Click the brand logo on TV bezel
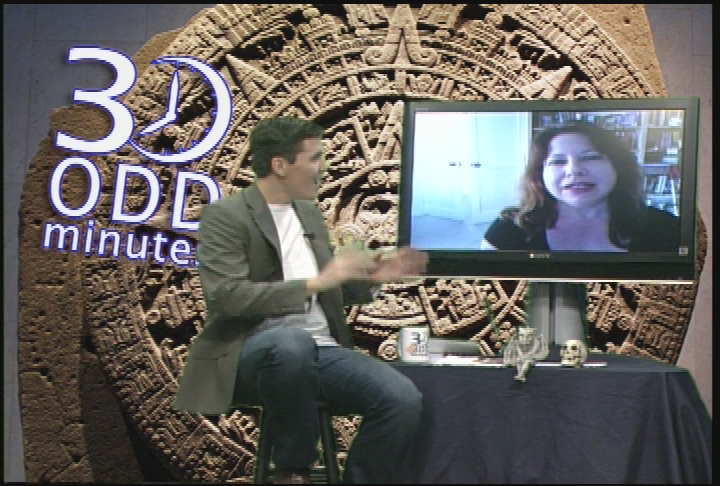The width and height of the screenshot is (720, 486). tap(547, 258)
